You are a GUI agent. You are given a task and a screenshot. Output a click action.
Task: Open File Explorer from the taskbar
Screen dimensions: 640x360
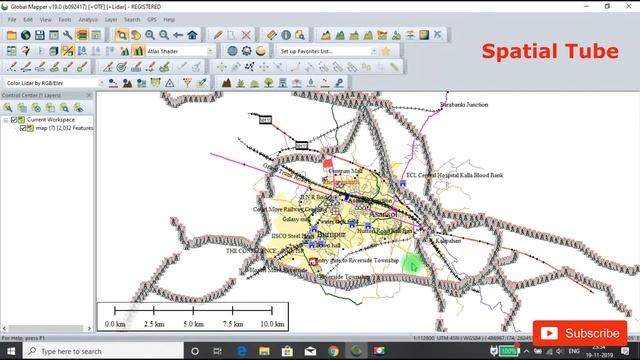point(264,351)
